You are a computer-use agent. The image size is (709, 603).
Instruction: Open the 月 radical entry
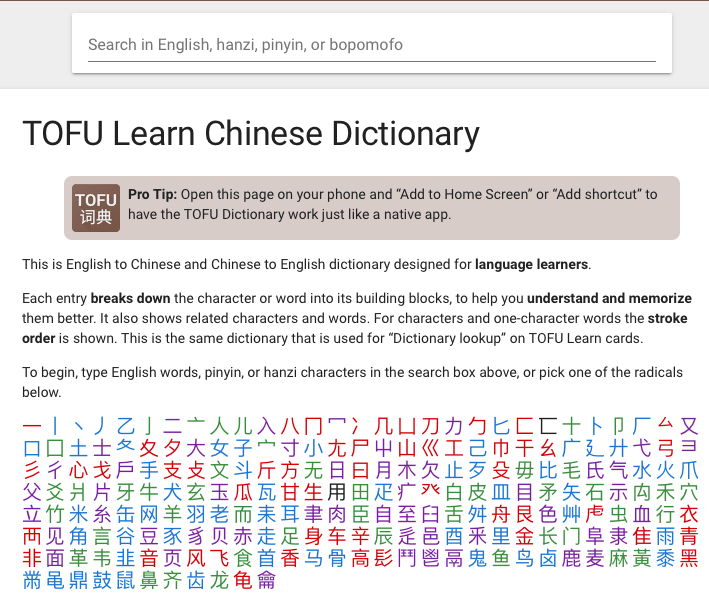pos(384,470)
